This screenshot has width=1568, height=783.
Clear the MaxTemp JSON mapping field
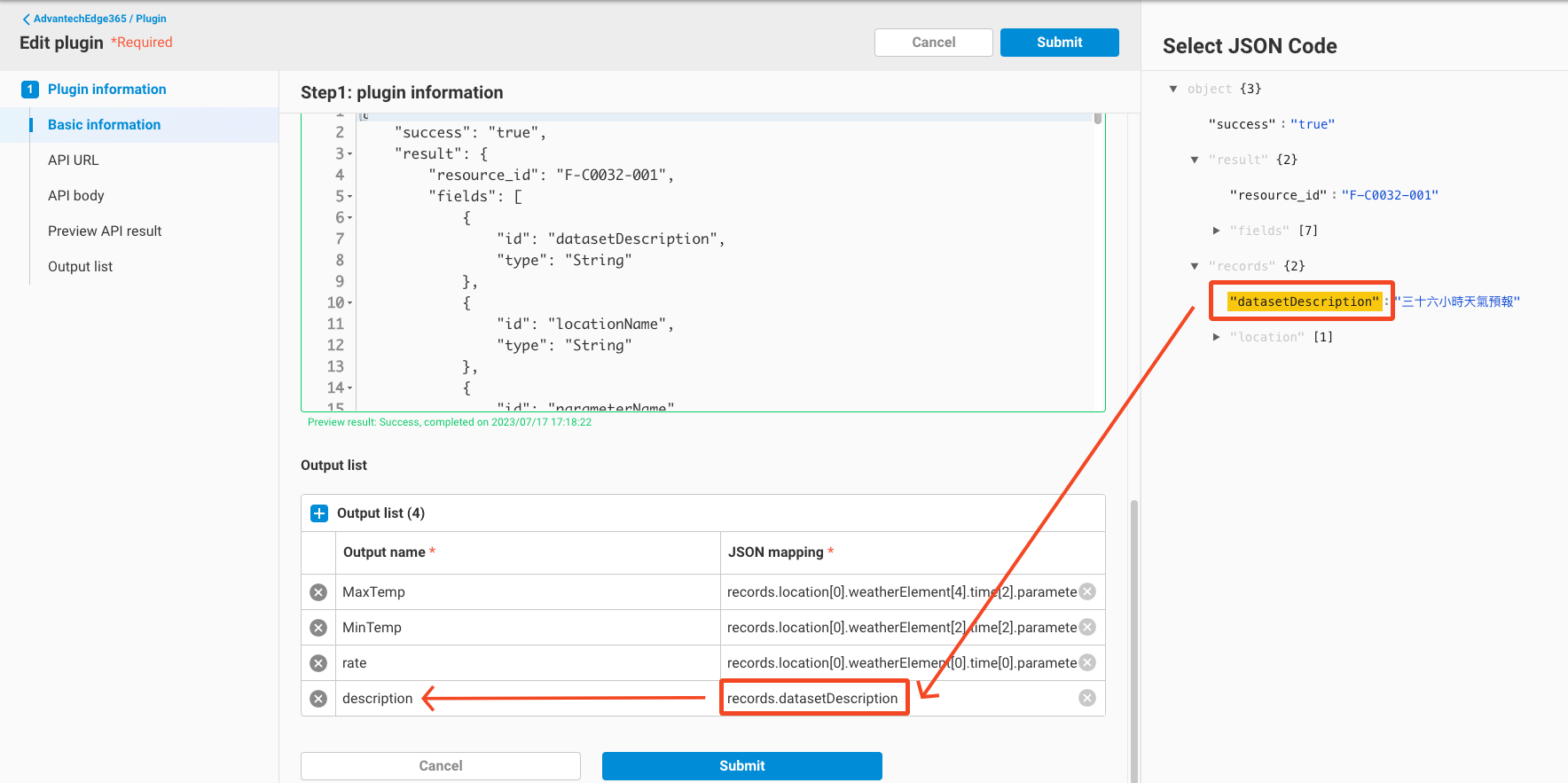(1087, 591)
